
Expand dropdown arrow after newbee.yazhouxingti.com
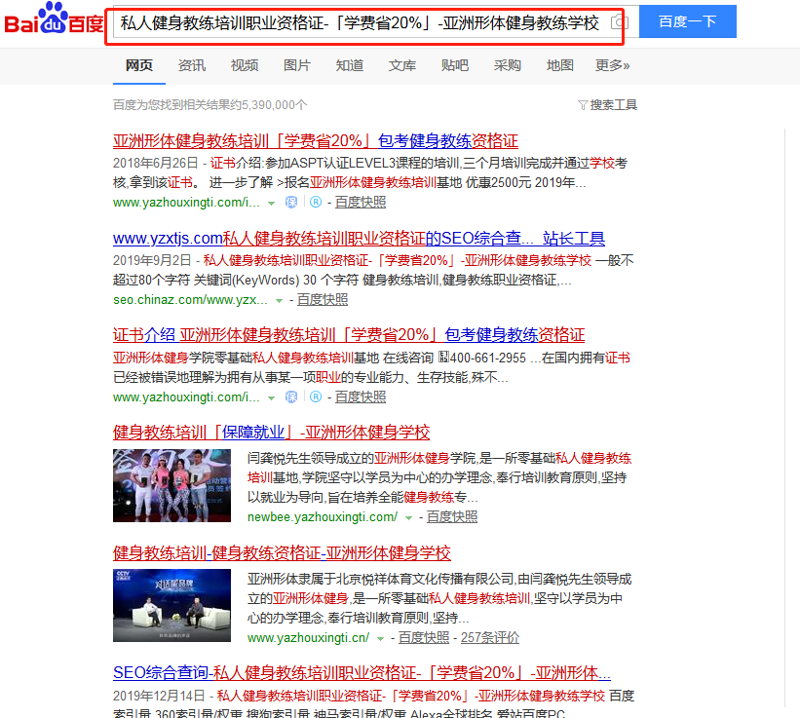click(x=409, y=517)
